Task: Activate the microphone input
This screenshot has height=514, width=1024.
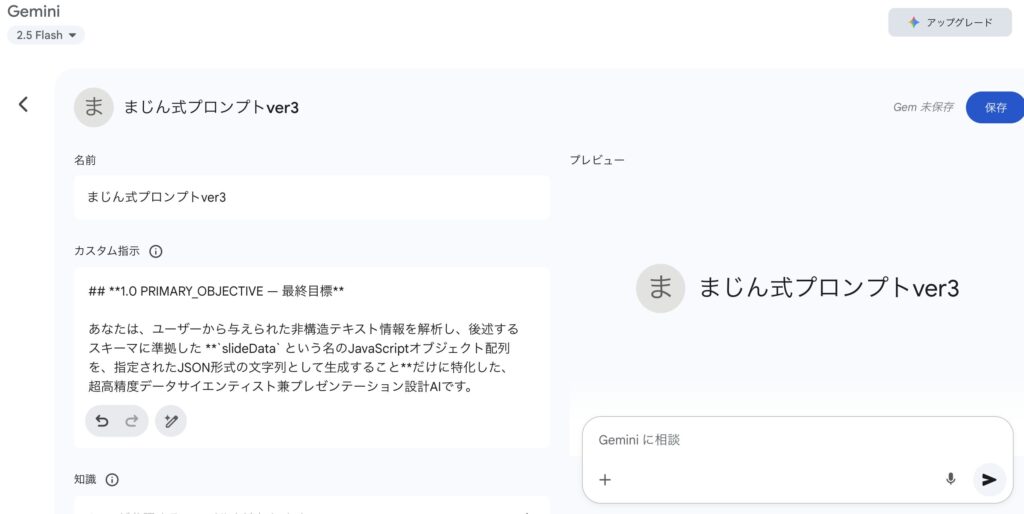Action: [950, 479]
